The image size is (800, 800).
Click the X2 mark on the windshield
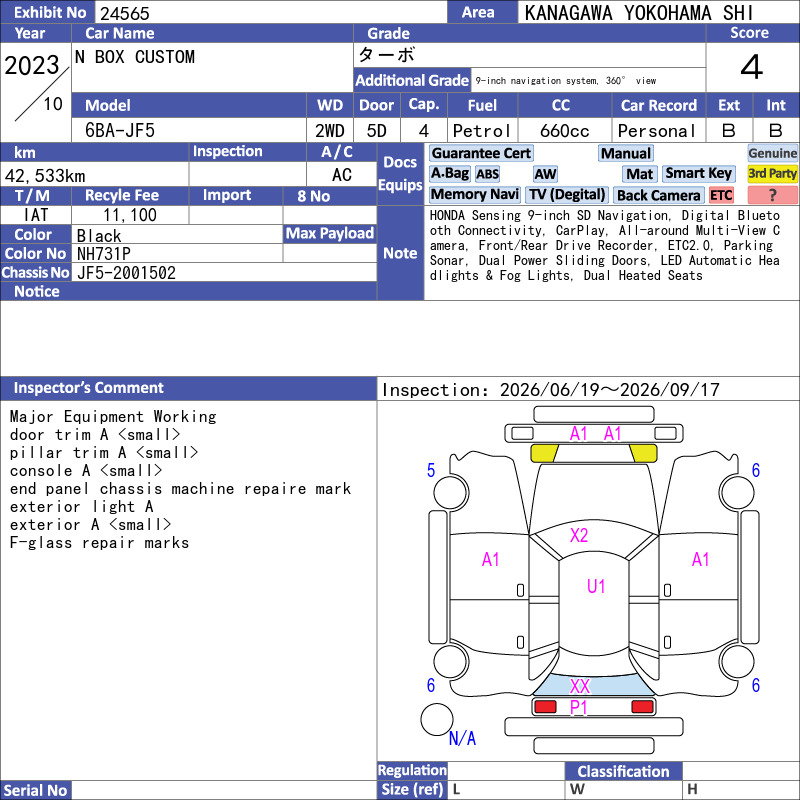[579, 535]
